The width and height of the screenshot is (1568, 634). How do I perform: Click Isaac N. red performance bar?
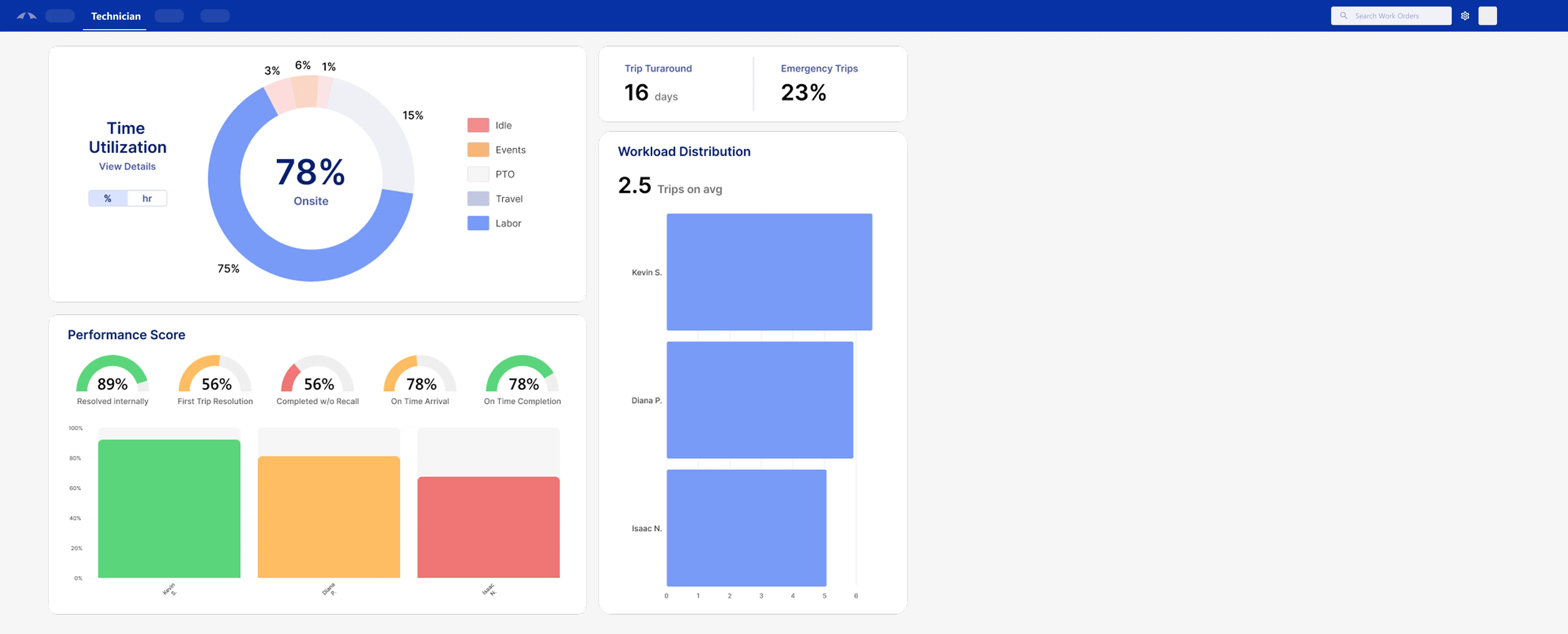click(488, 527)
